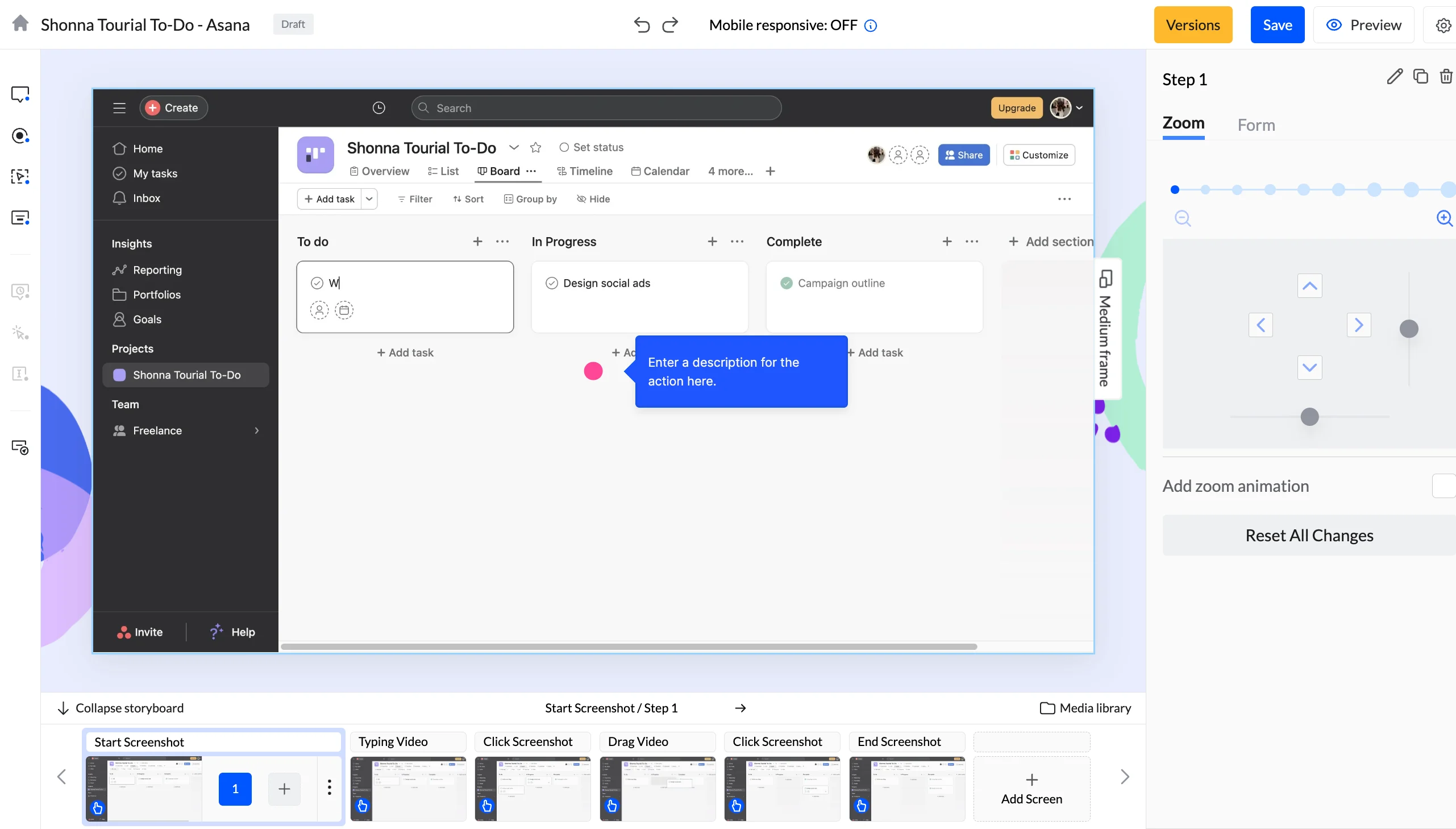This screenshot has width=1456, height=829.
Task: Open the screen checklist tool at bottom-left toolbar
Action: pyautogui.click(x=20, y=447)
